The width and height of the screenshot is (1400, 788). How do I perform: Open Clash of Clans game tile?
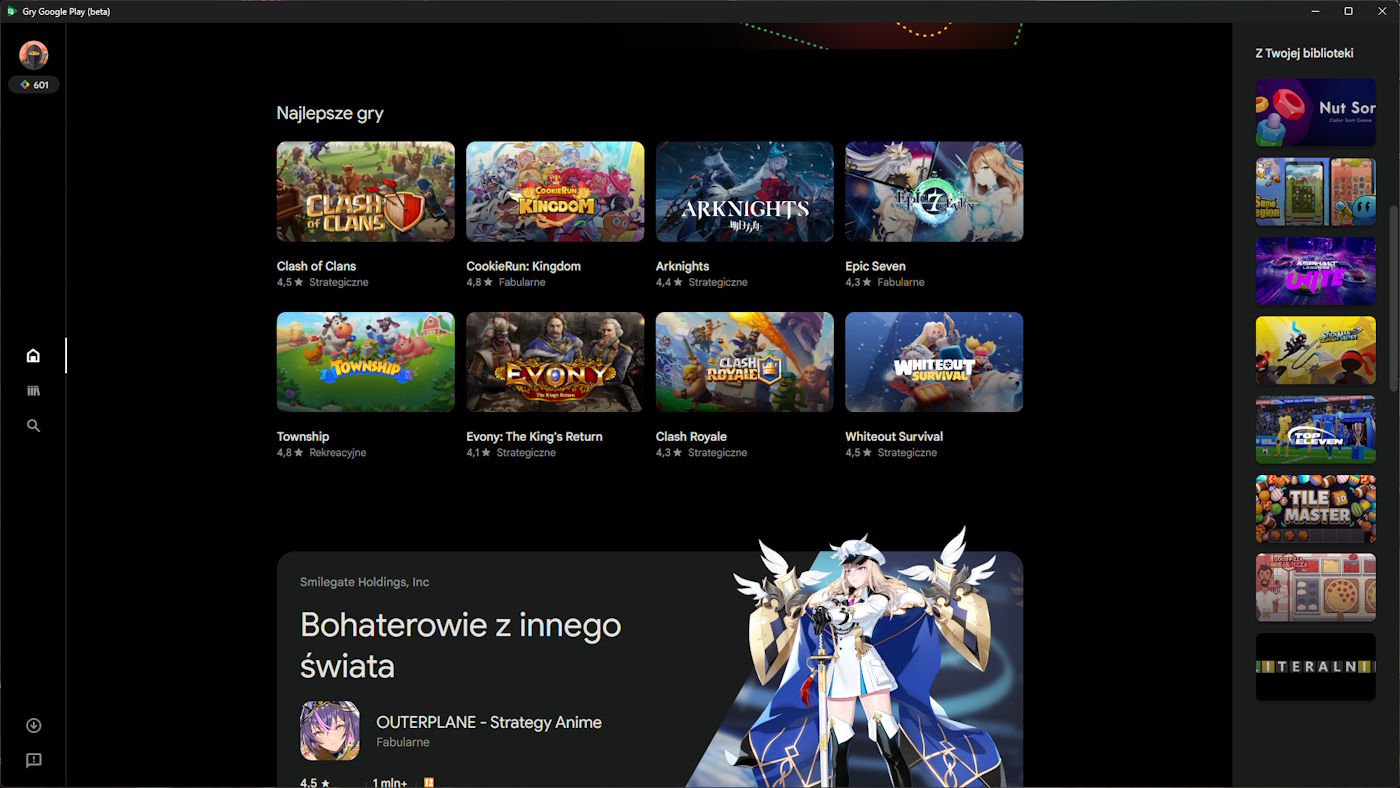point(365,192)
